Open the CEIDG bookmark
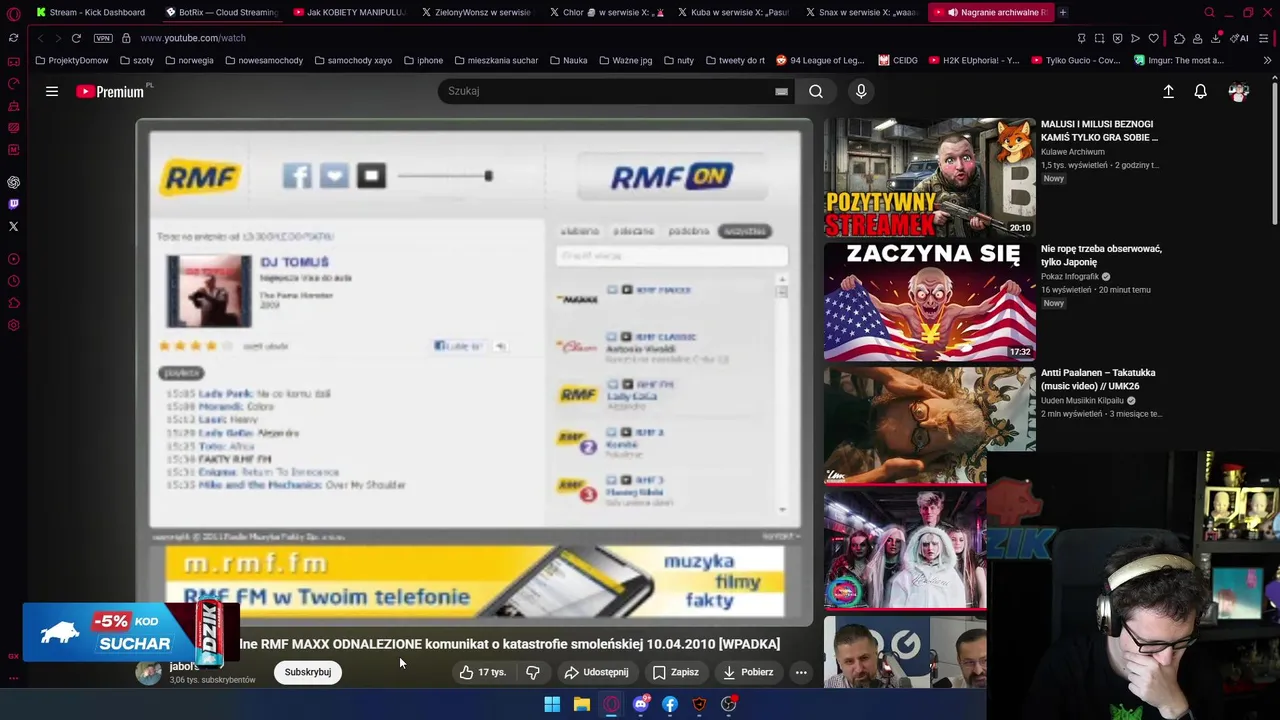Screen dimensions: 1280x720 pos(898,60)
